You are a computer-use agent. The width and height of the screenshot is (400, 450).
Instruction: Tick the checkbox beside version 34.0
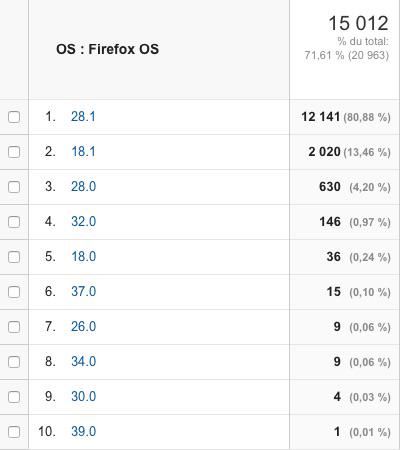click(14, 362)
